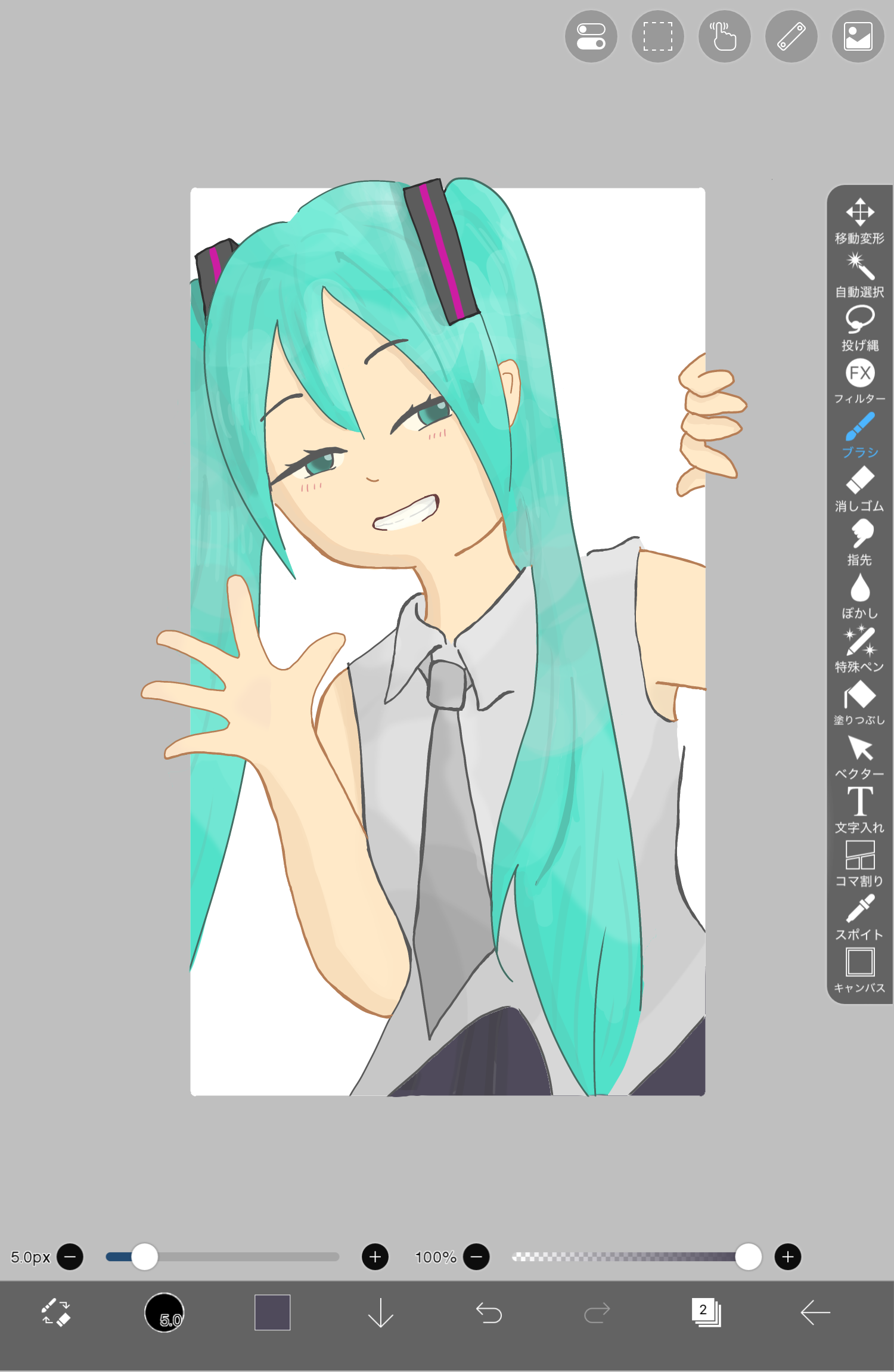This screenshot has height=1372, width=894.
Task: Tap the hand-touch stabilizer button
Action: click(725, 36)
